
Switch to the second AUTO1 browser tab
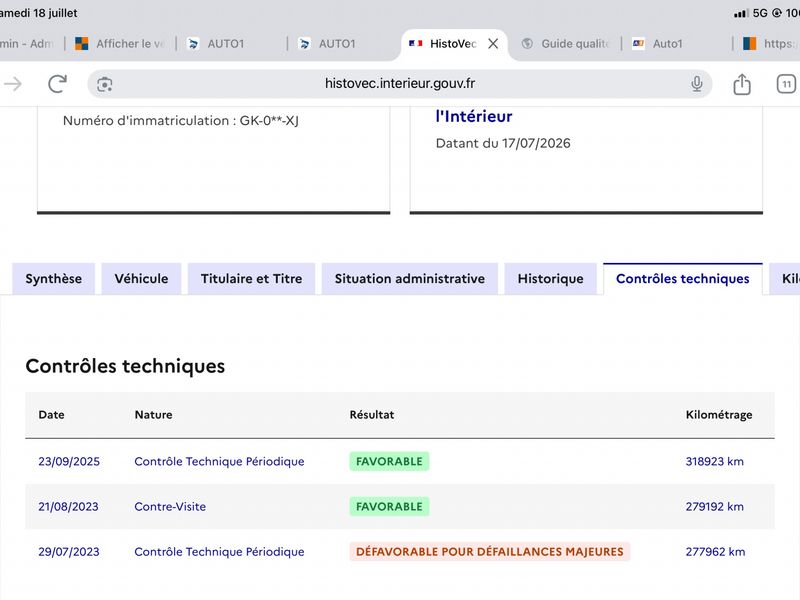coord(328,44)
